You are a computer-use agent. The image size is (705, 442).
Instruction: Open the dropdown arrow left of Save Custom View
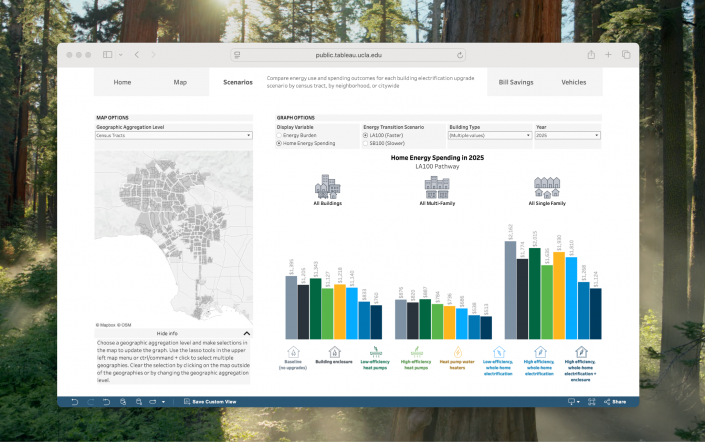pyautogui.click(x=163, y=402)
